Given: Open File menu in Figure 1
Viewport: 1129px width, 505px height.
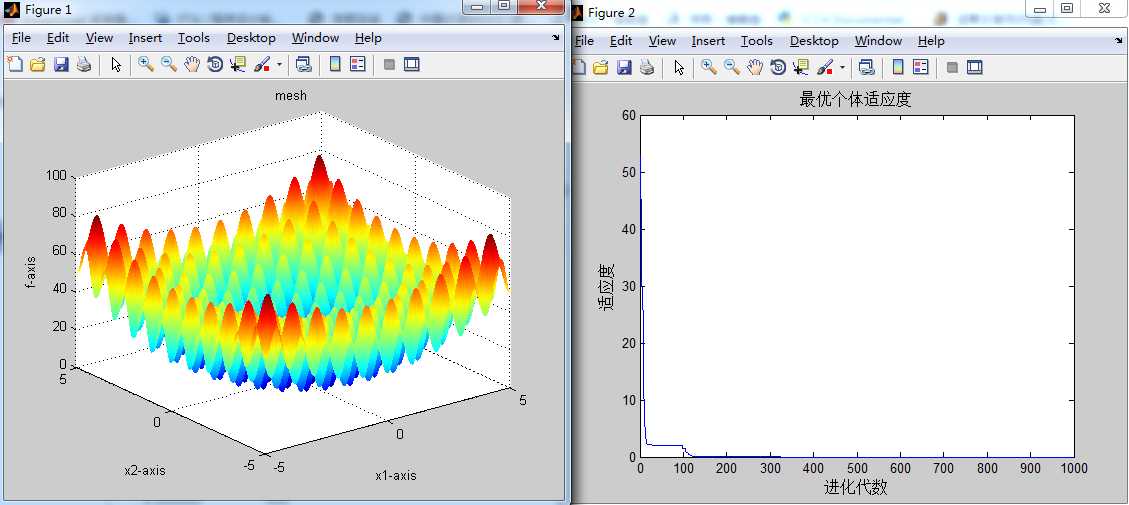Looking at the screenshot, I should coord(21,38).
